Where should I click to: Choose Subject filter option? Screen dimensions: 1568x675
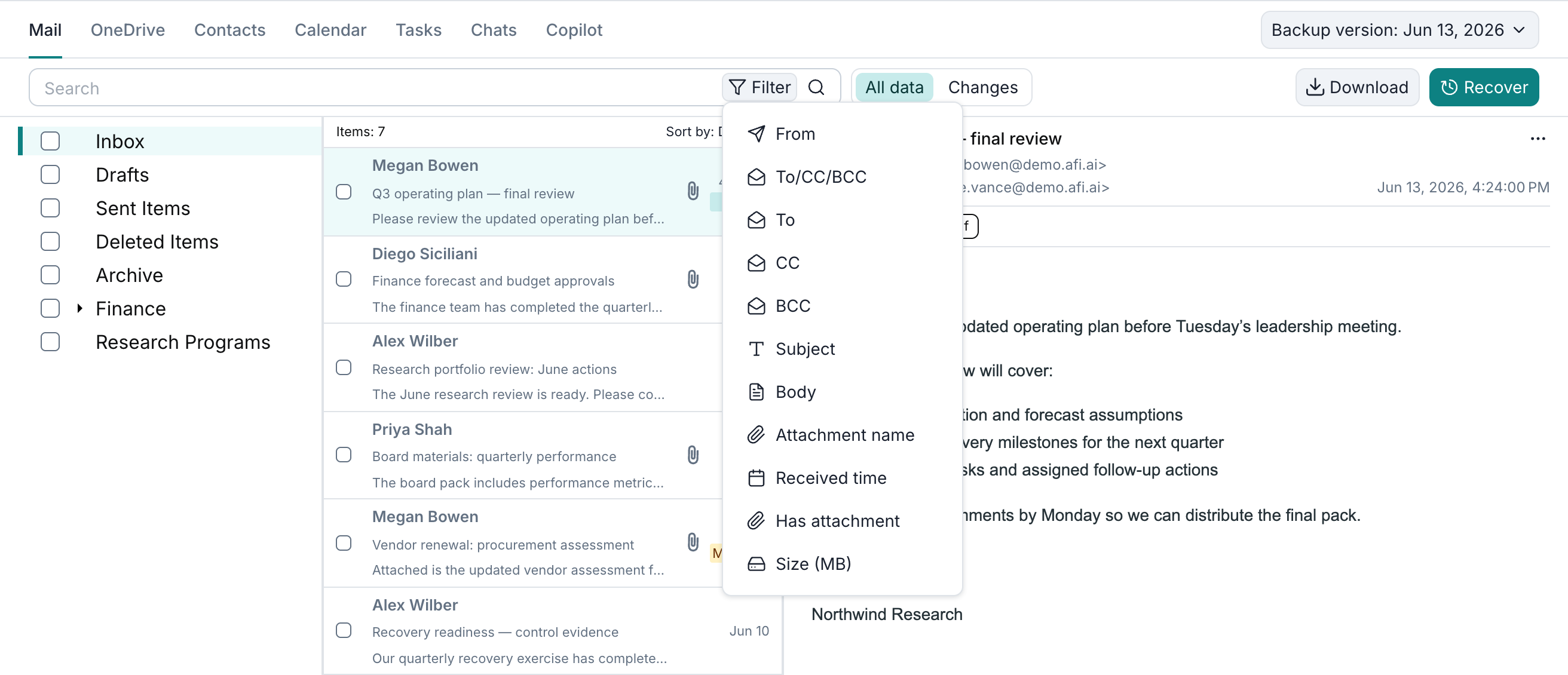pyautogui.click(x=843, y=349)
